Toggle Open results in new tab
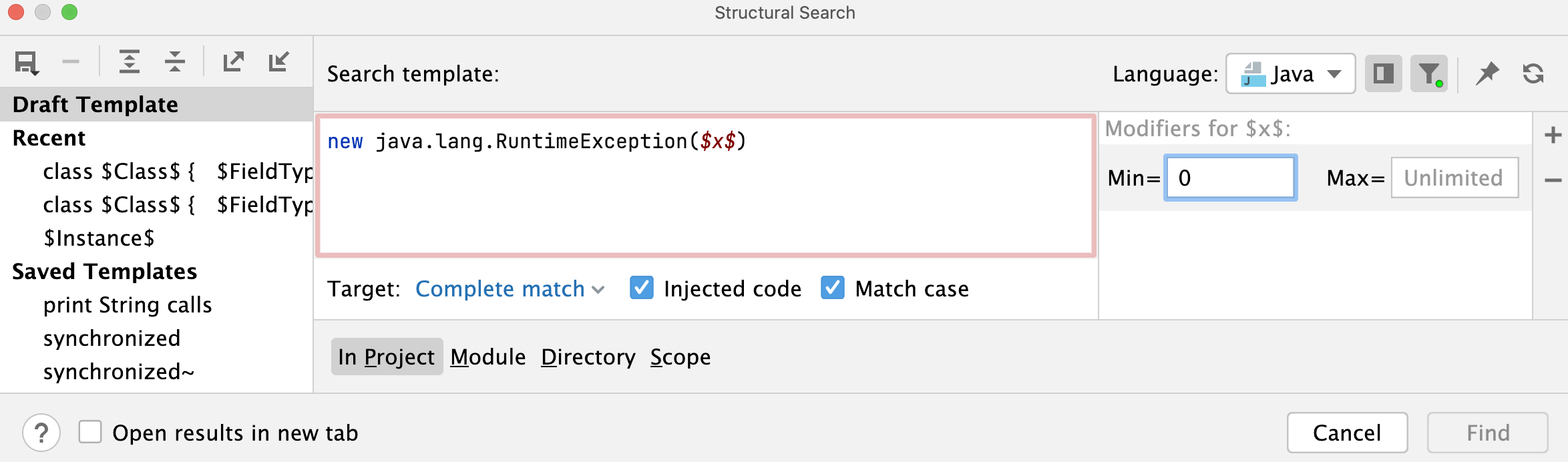Image resolution: width=1568 pixels, height=462 pixels. pos(91,433)
